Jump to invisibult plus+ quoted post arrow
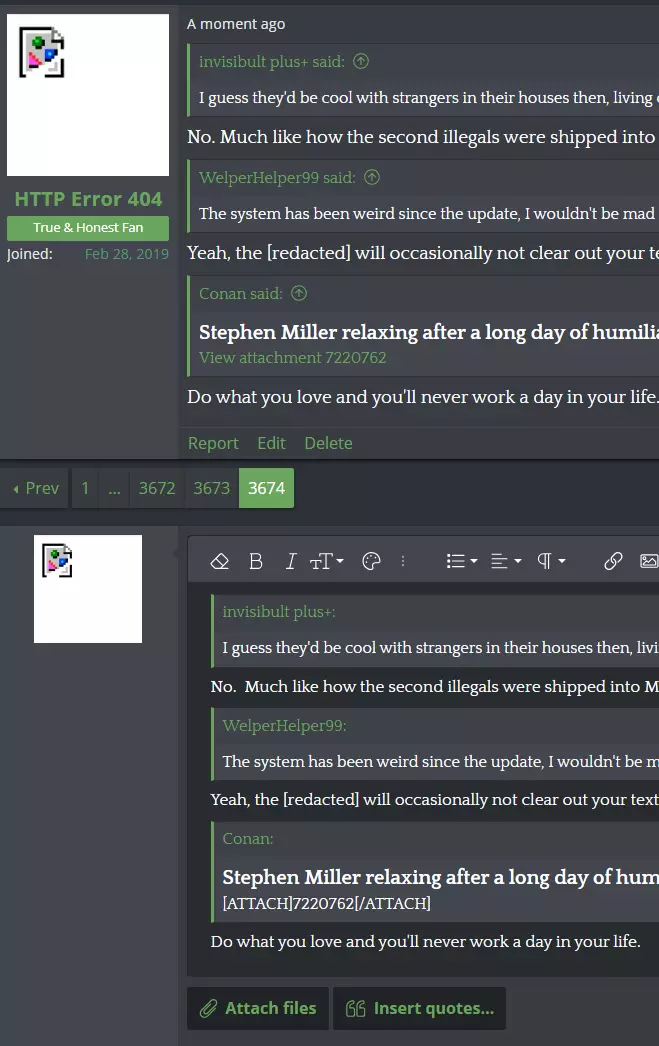659x1046 pixels. tap(361, 61)
